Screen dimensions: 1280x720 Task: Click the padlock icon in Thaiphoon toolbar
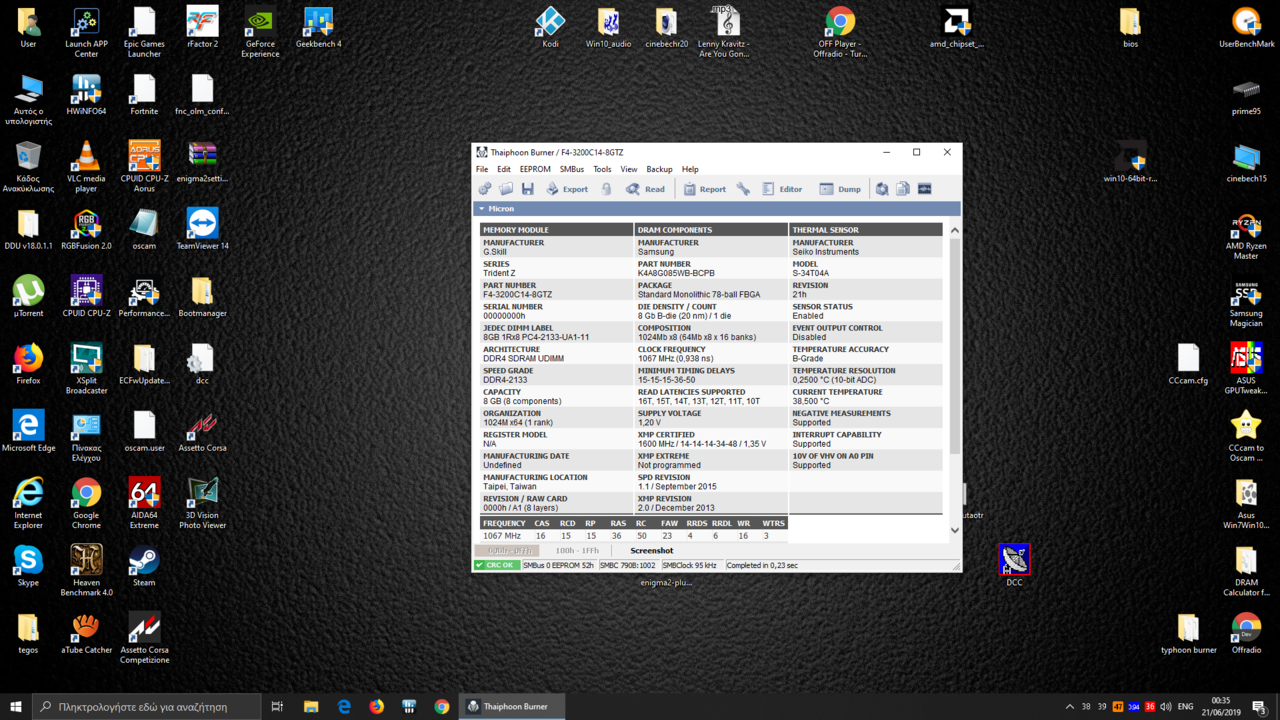(x=606, y=189)
